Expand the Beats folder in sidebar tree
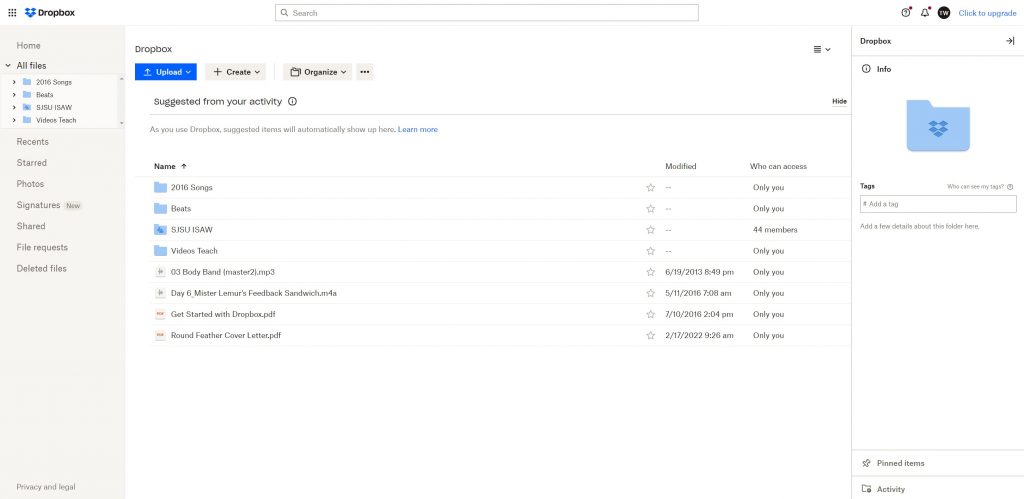 pyautogui.click(x=14, y=95)
